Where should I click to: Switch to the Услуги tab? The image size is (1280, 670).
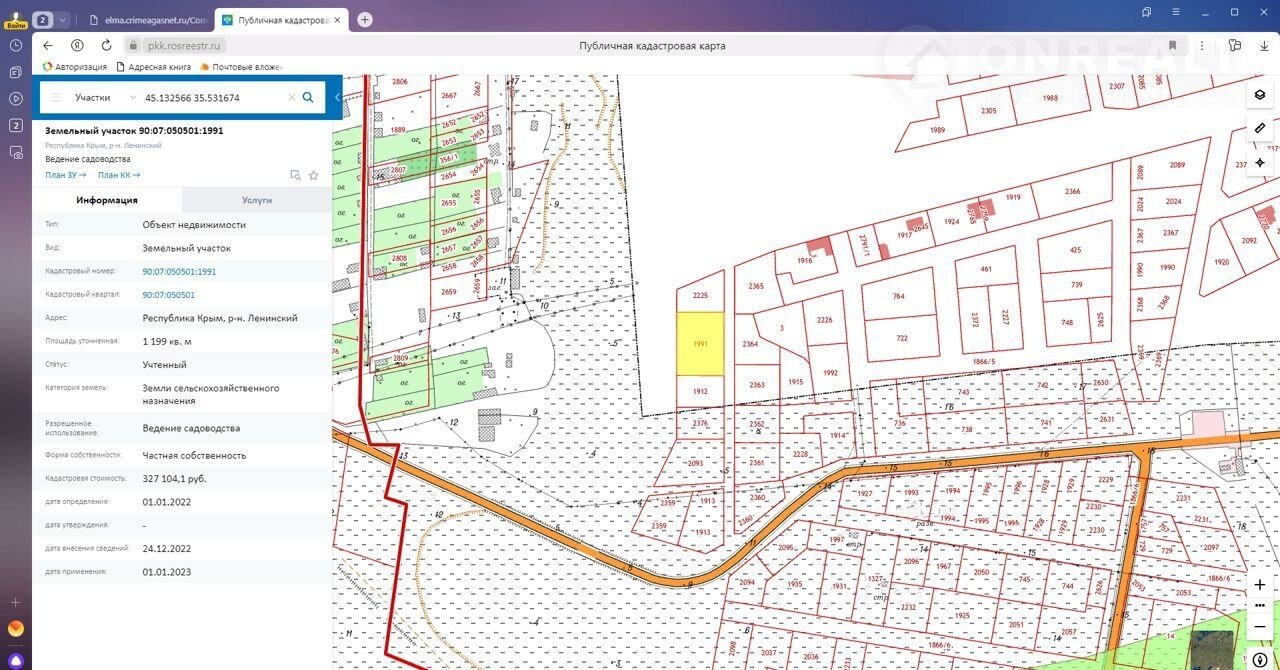[x=257, y=200]
